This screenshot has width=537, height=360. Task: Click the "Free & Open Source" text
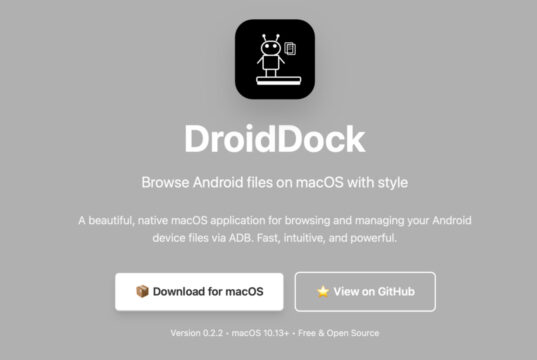339,333
